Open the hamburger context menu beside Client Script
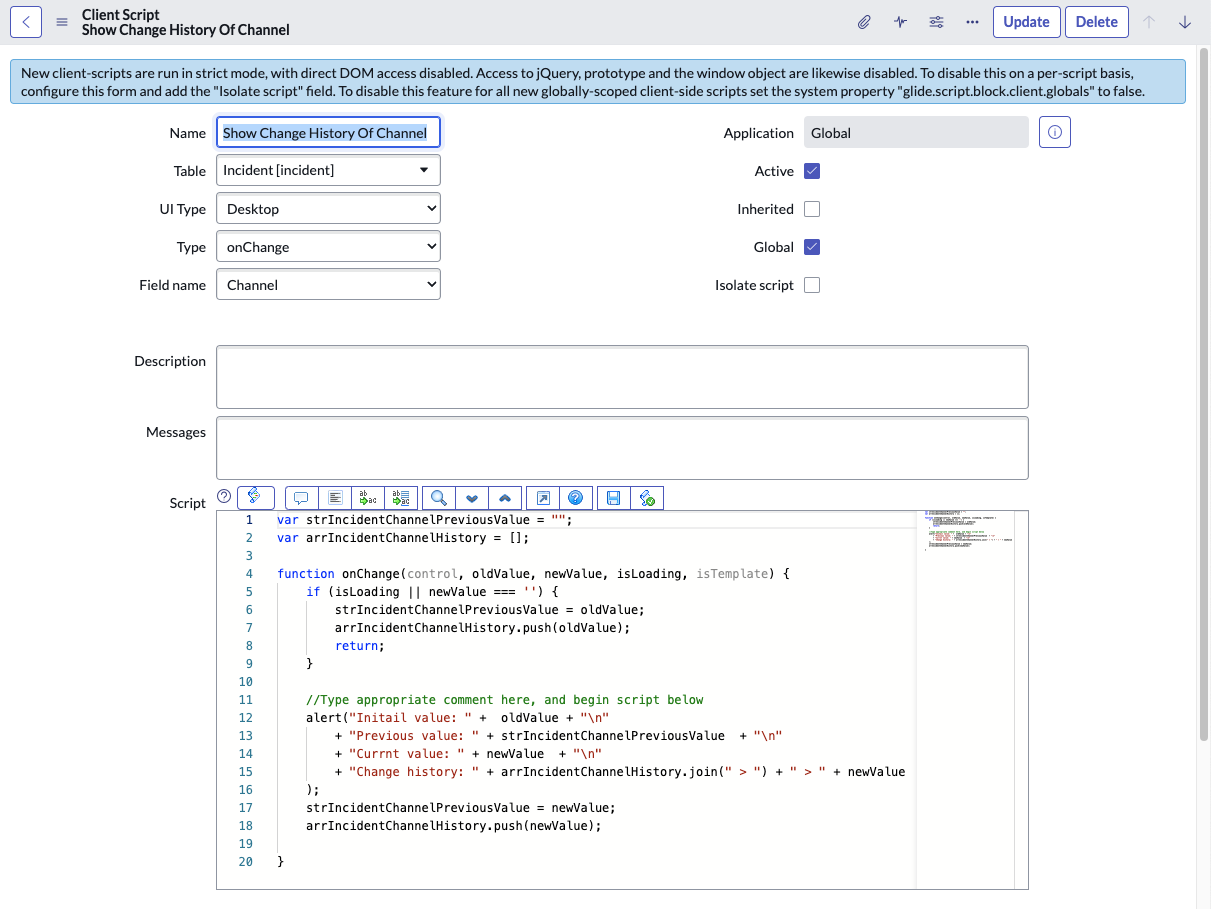 60,21
